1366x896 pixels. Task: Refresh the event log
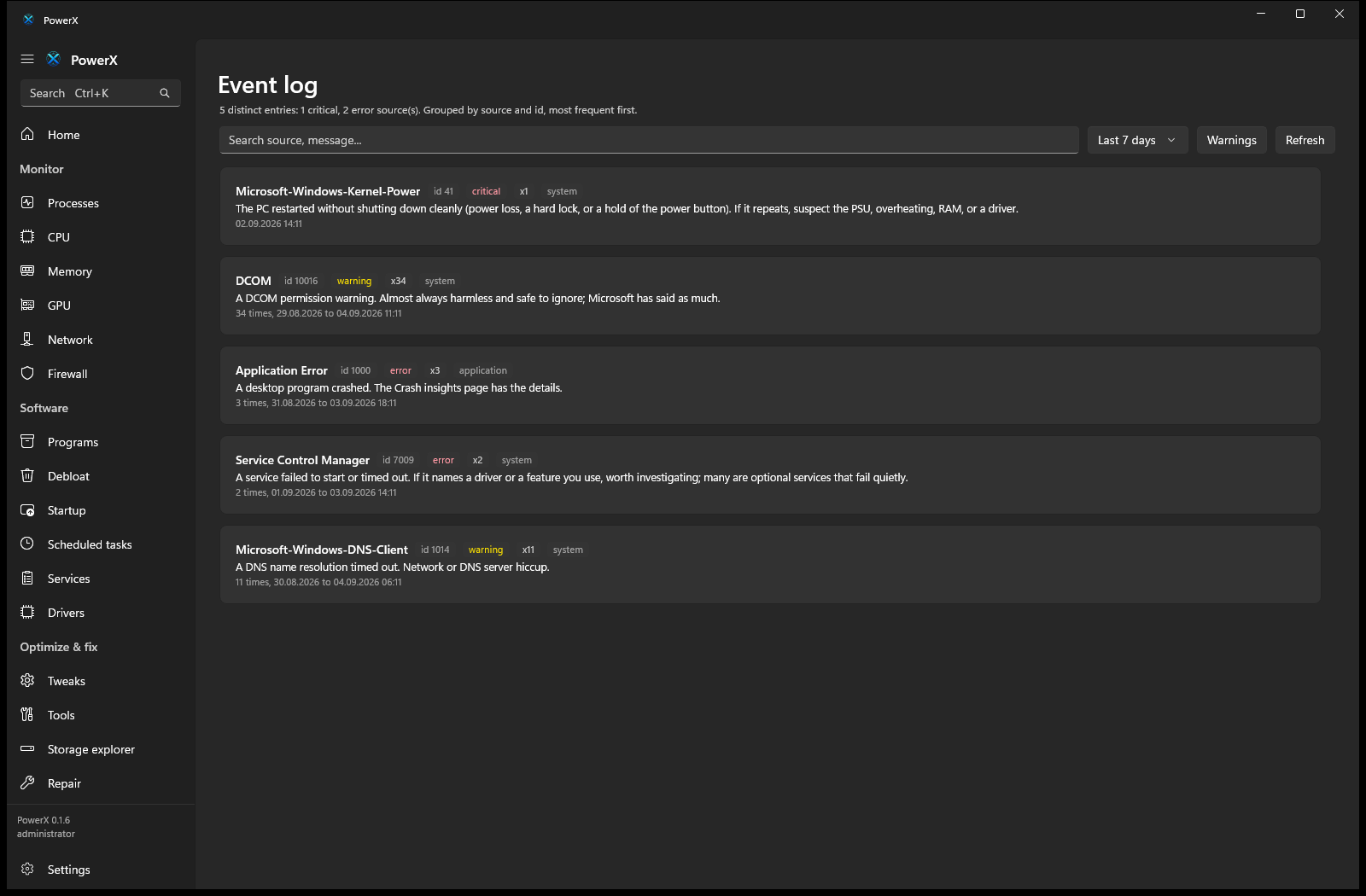pyautogui.click(x=1305, y=140)
